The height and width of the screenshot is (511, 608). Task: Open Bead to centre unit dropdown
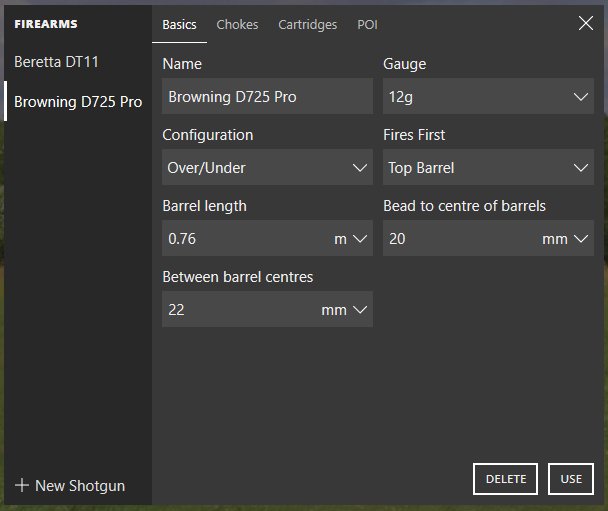(x=568, y=239)
